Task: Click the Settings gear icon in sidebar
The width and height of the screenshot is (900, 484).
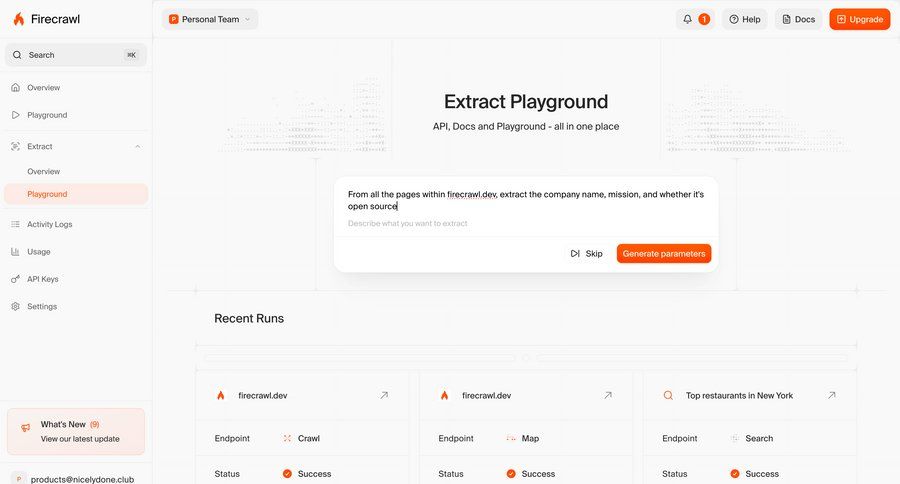Action: 16,306
